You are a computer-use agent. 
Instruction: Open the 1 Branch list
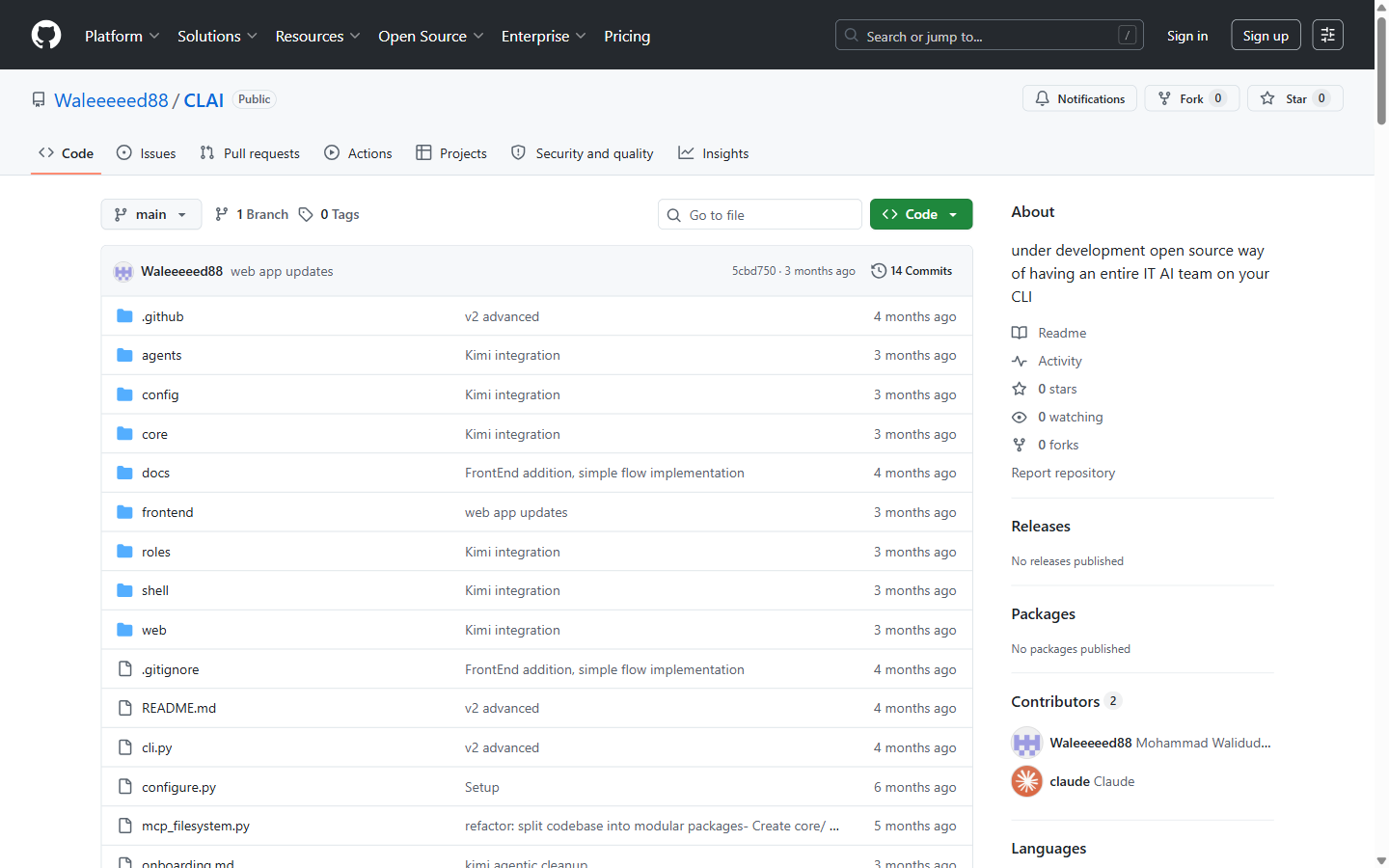252,214
